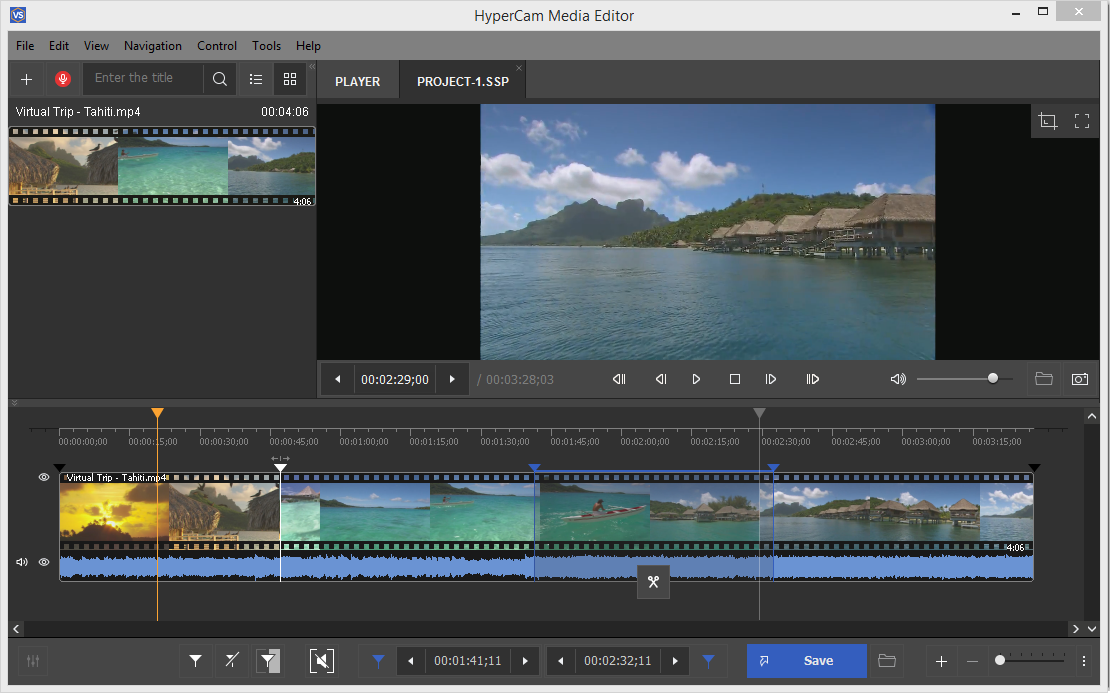Click the red microphone record icon

(63, 79)
